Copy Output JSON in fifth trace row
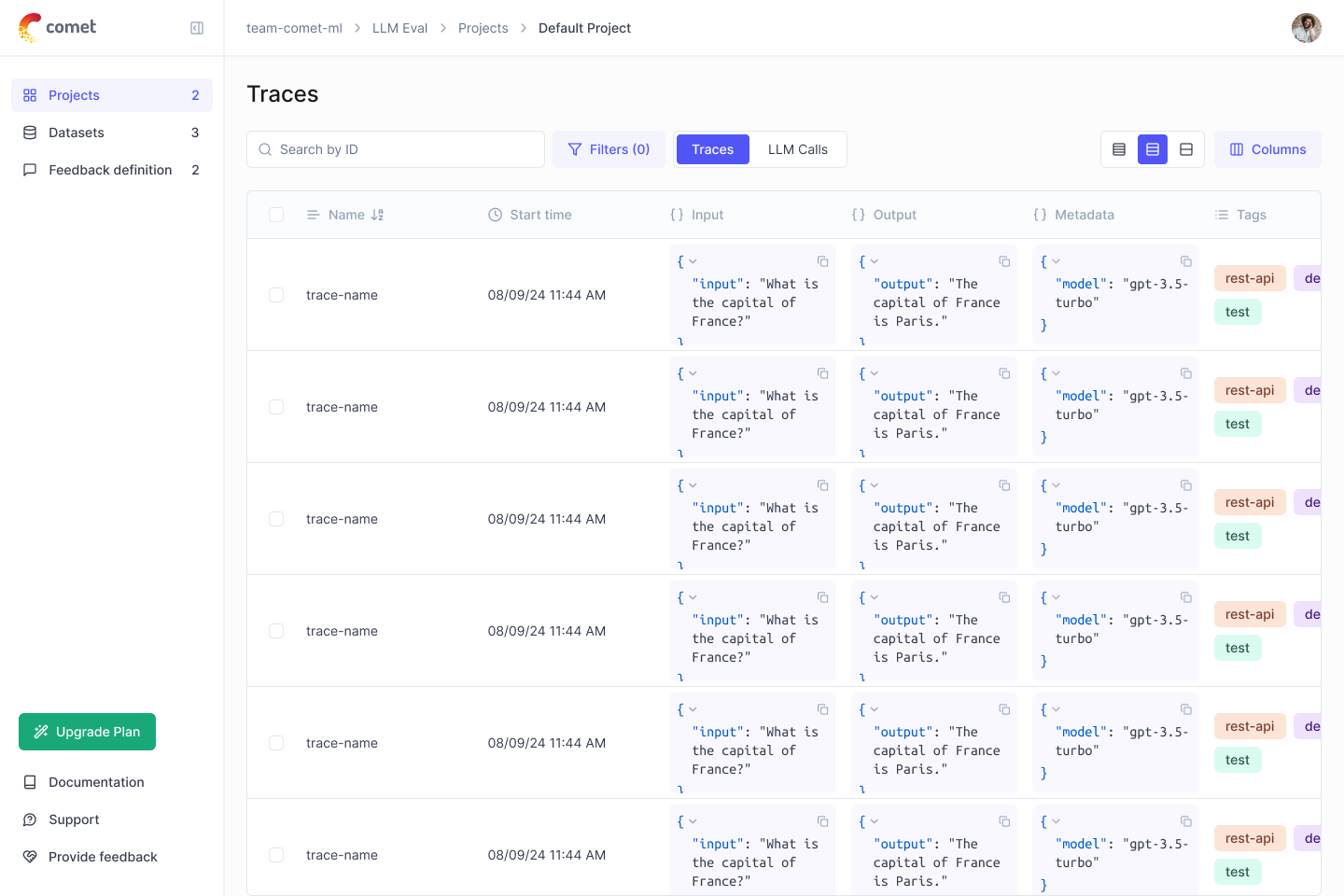 1004,709
